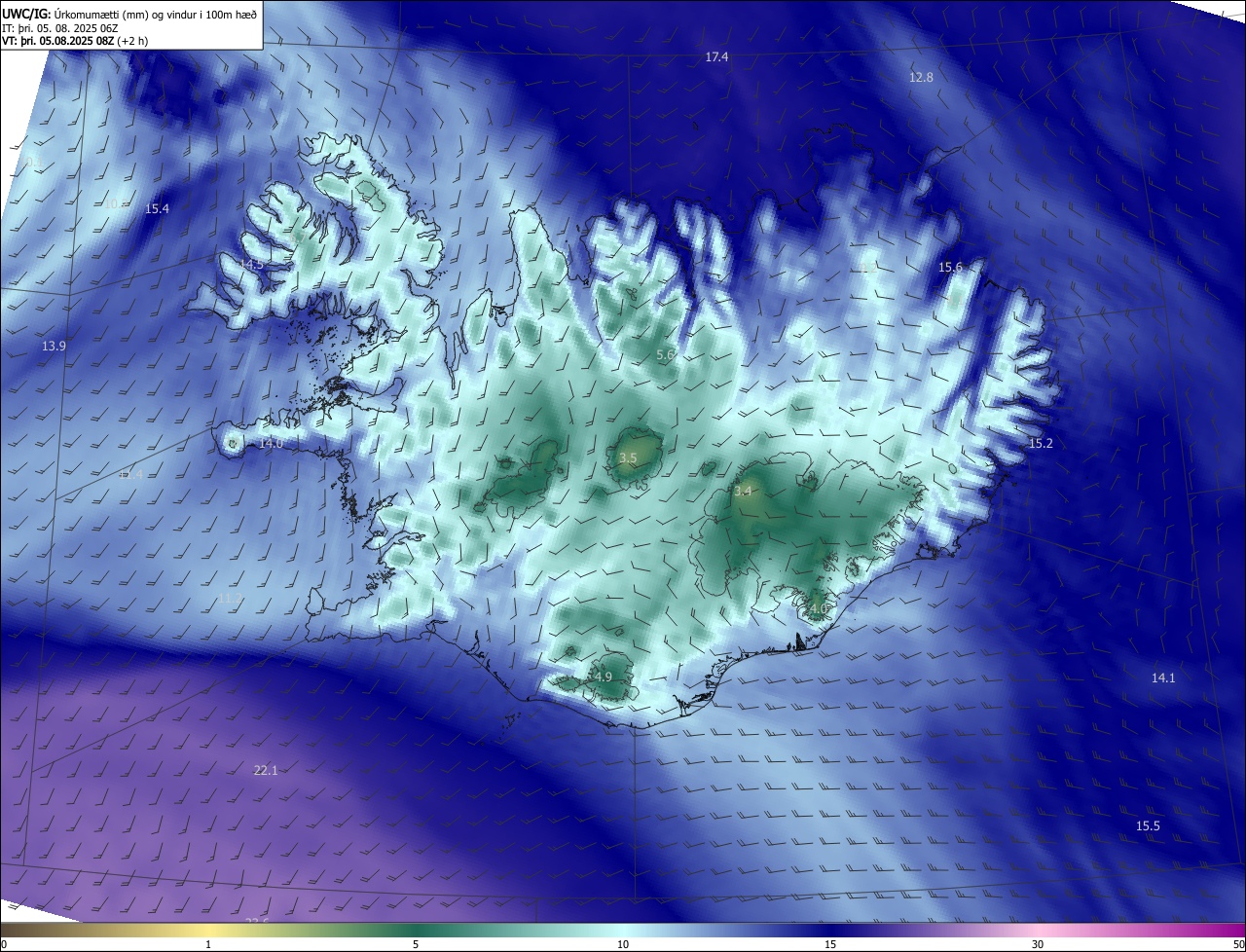Click the 30 label on the color scale
Screen dimensions: 1246x952
click(1038, 944)
